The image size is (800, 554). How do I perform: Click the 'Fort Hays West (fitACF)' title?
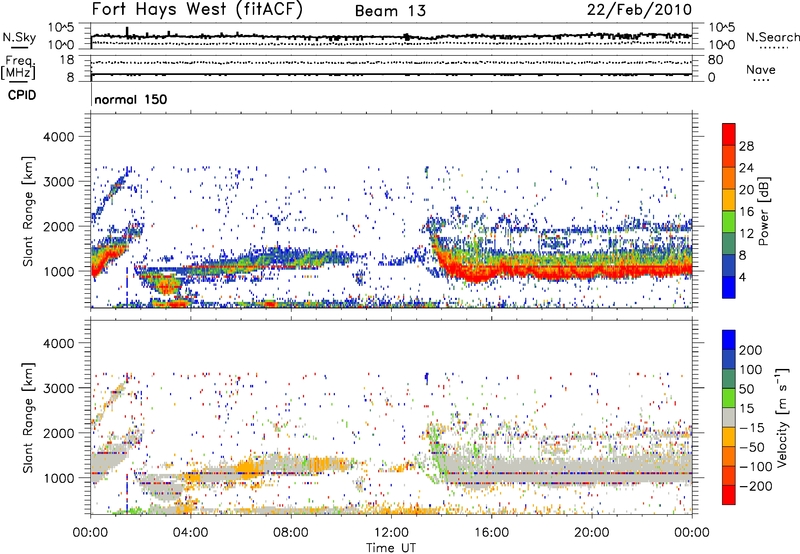[x=197, y=10]
